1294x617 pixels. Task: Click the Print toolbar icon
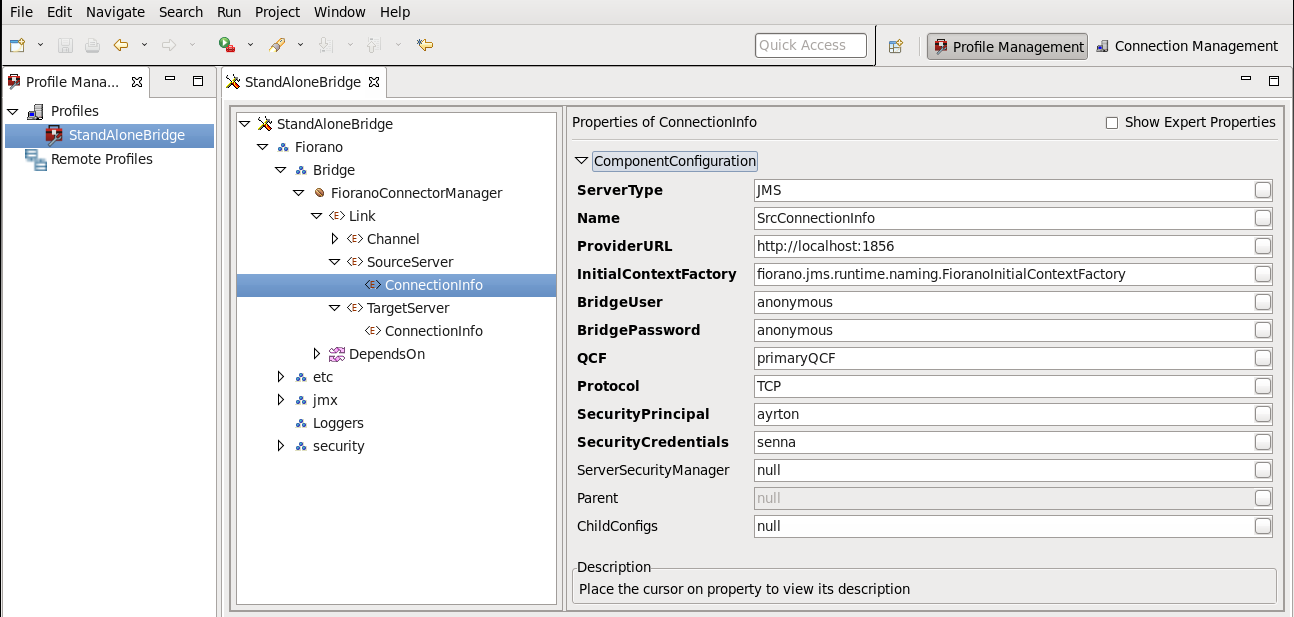(x=92, y=45)
